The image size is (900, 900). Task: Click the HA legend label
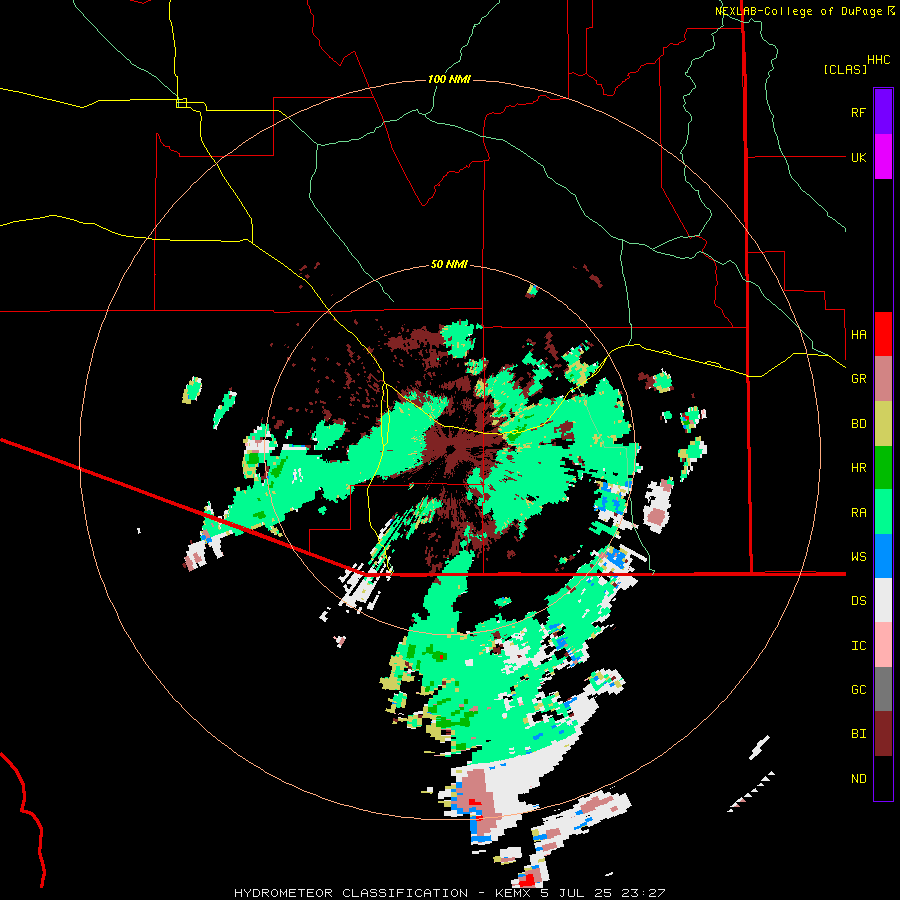tap(858, 335)
